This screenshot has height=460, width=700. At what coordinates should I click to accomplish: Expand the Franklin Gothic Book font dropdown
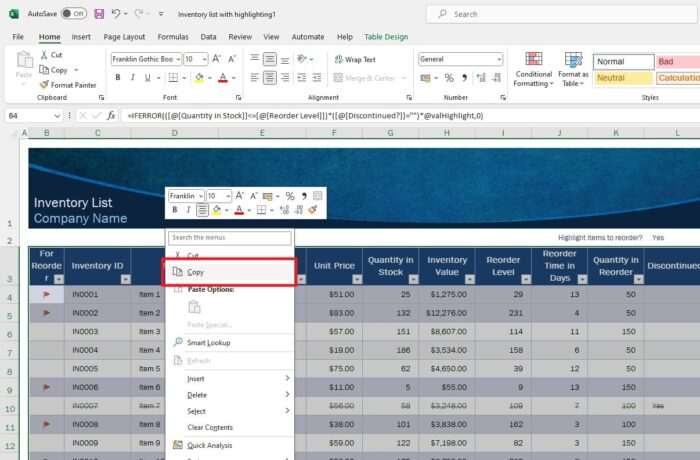(178, 59)
